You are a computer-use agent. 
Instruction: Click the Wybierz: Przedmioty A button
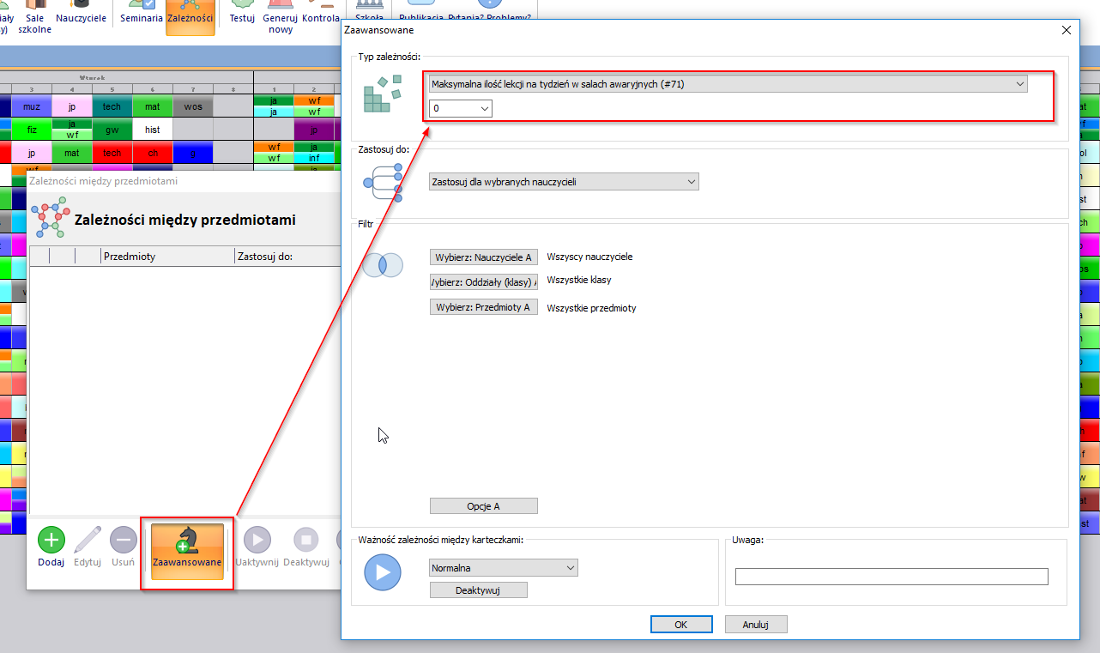tap(484, 307)
